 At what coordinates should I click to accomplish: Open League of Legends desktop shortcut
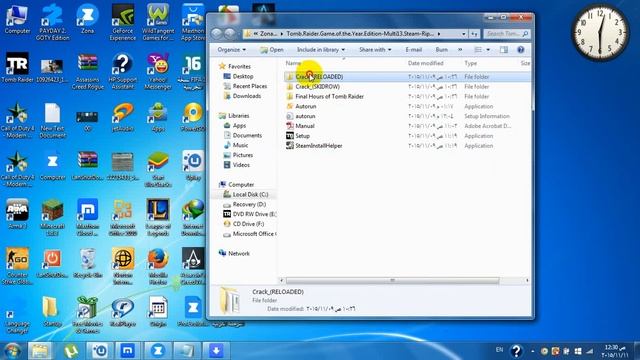(158, 218)
